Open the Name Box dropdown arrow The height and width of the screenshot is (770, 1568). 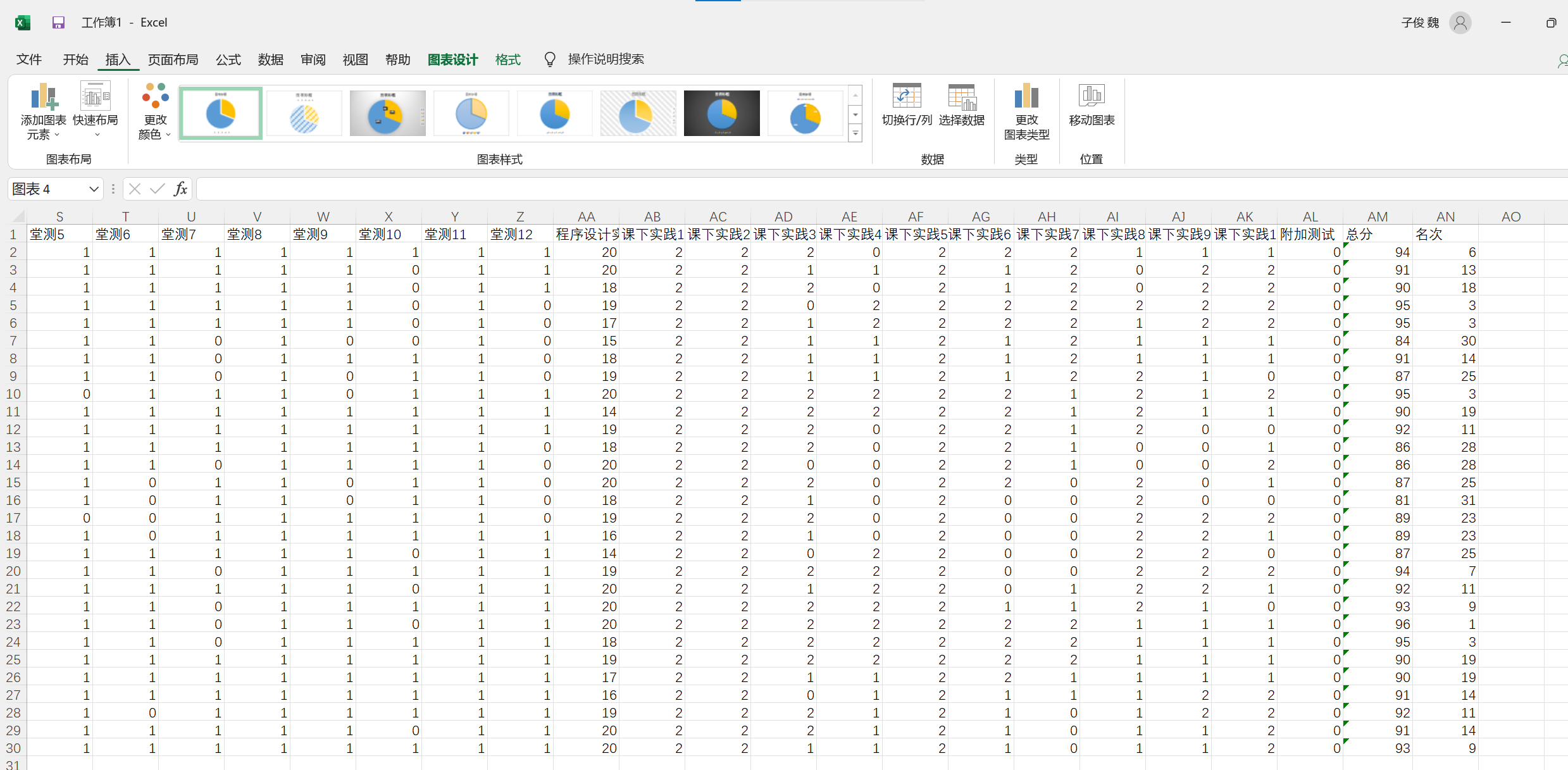pyautogui.click(x=94, y=189)
